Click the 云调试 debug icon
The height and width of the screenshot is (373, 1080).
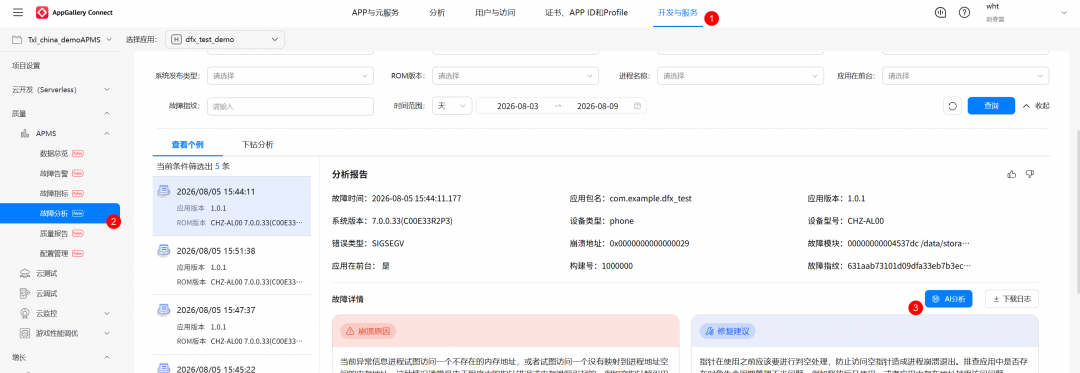tap(25, 293)
